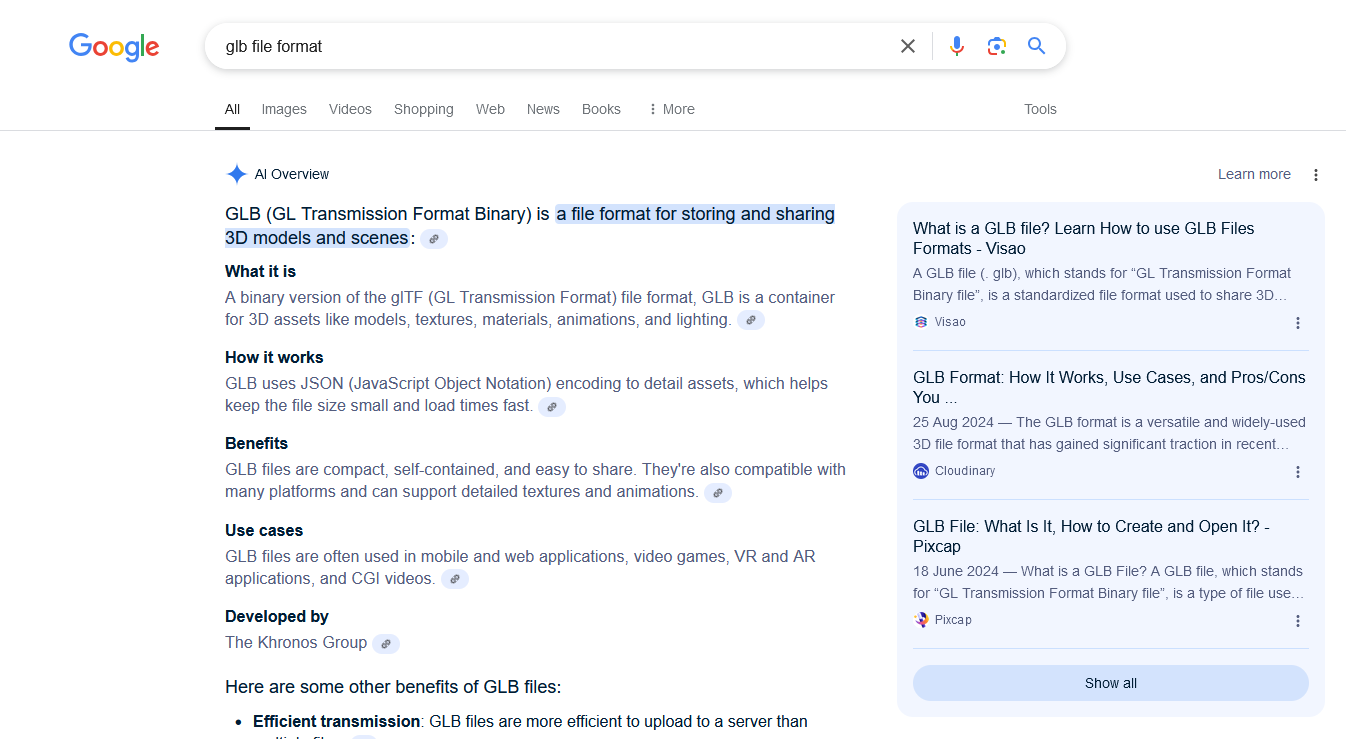1346x739 pixels.
Task: Open 'GLB Format: How It Works' Cloudinary article
Action: pos(1109,387)
